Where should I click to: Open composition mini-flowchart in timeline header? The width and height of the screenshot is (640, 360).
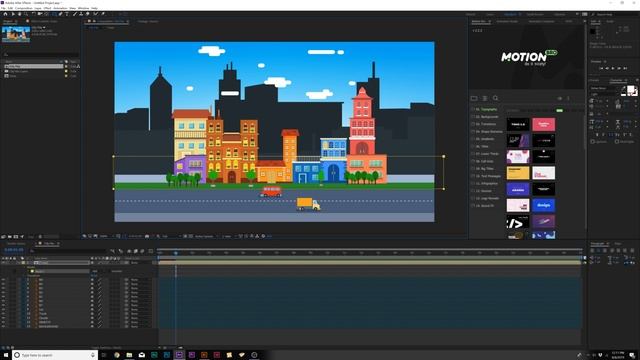pyautogui.click(x=113, y=251)
